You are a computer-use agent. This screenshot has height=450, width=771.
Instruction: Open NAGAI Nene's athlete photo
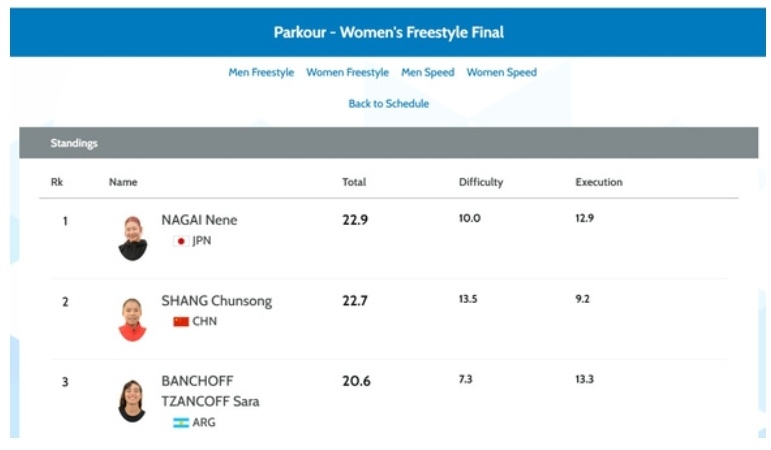tap(133, 238)
